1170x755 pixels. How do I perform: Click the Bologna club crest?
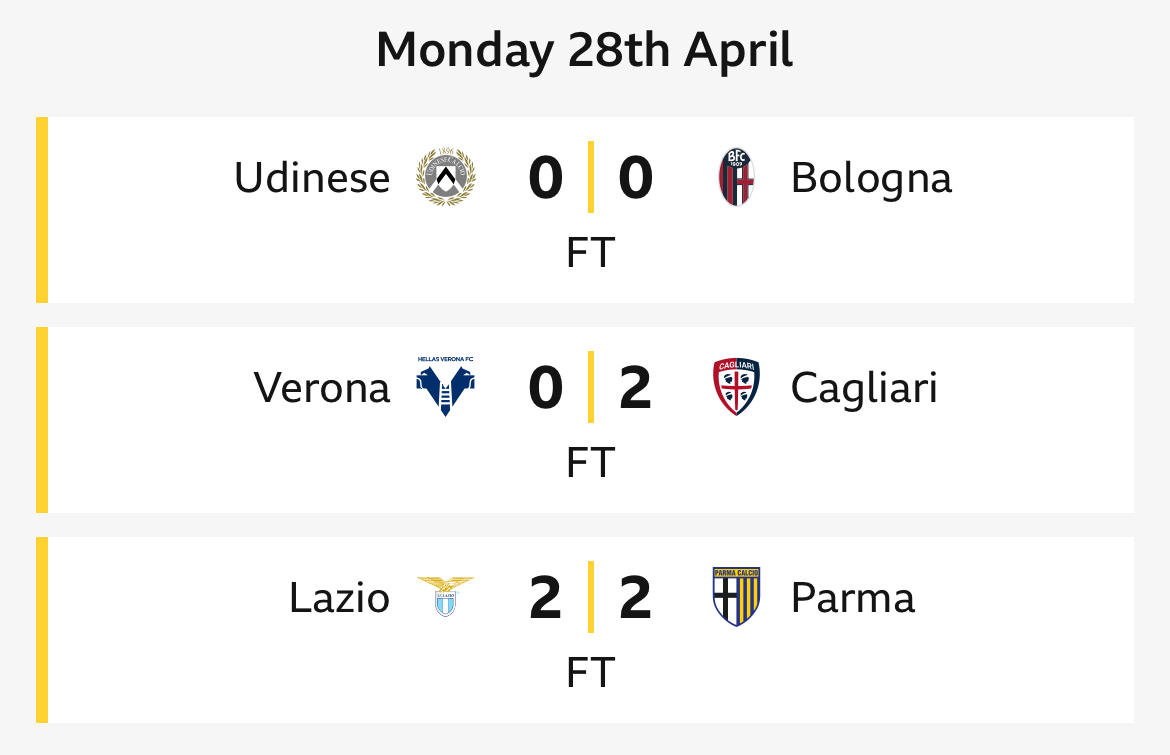coord(736,177)
